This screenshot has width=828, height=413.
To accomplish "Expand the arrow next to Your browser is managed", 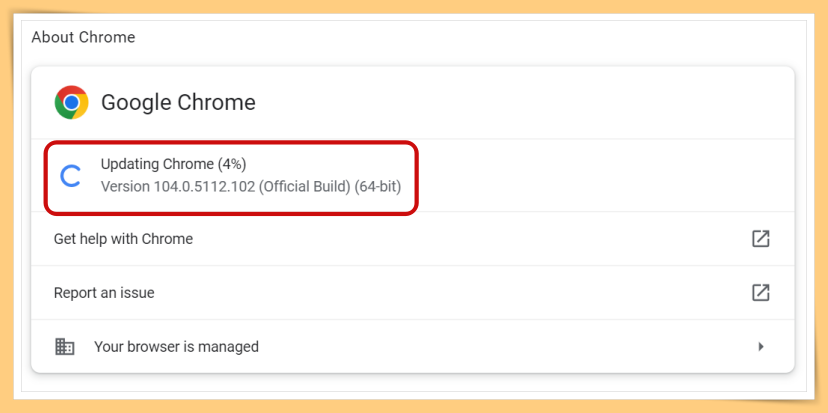I will click(x=761, y=347).
